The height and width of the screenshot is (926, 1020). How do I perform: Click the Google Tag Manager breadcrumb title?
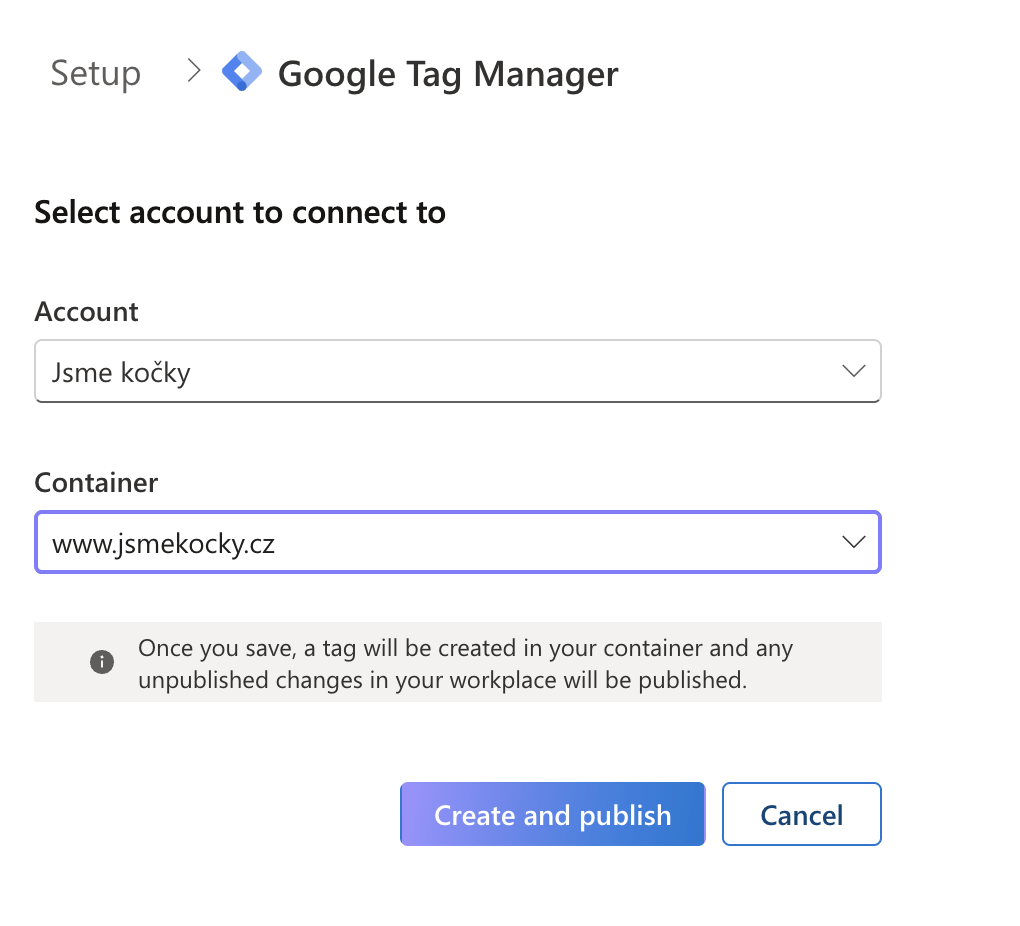pyautogui.click(x=448, y=74)
